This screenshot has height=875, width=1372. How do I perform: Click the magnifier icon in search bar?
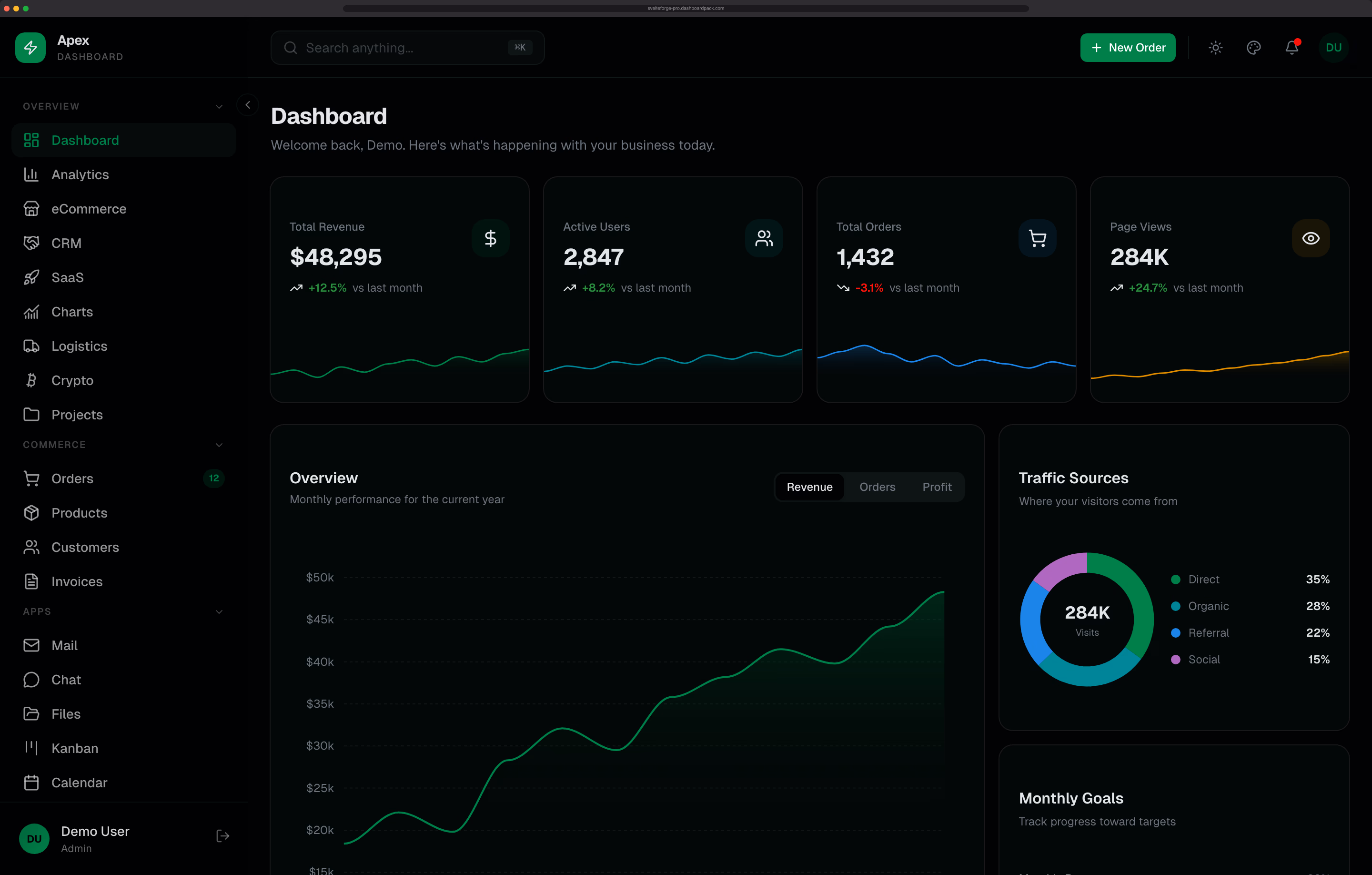[291, 47]
